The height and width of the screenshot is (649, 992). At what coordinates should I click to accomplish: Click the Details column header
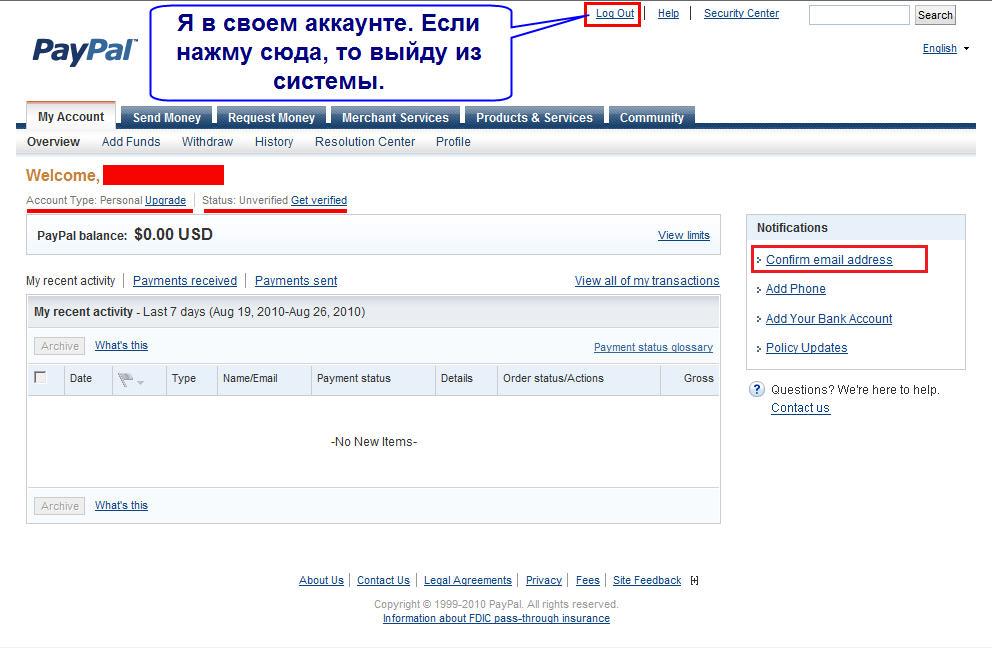457,378
